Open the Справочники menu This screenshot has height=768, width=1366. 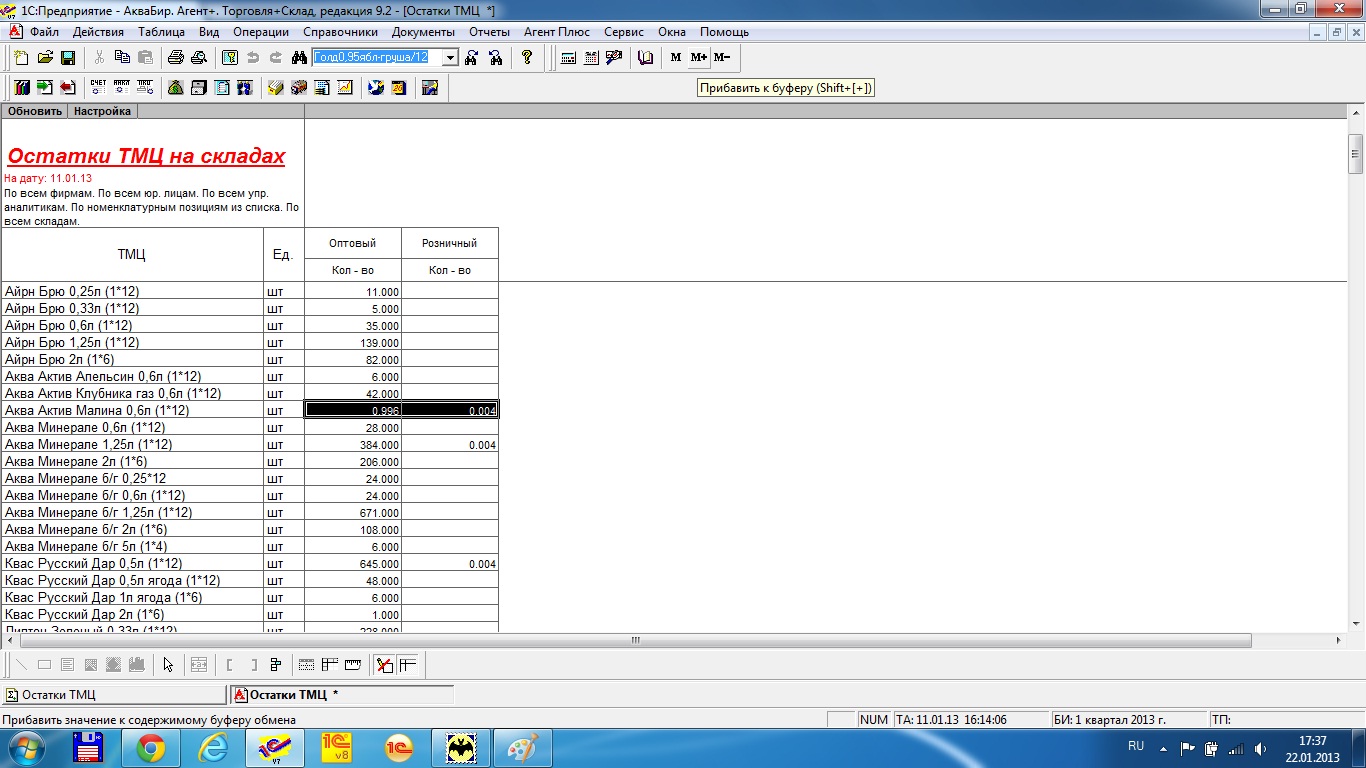pyautogui.click(x=340, y=32)
